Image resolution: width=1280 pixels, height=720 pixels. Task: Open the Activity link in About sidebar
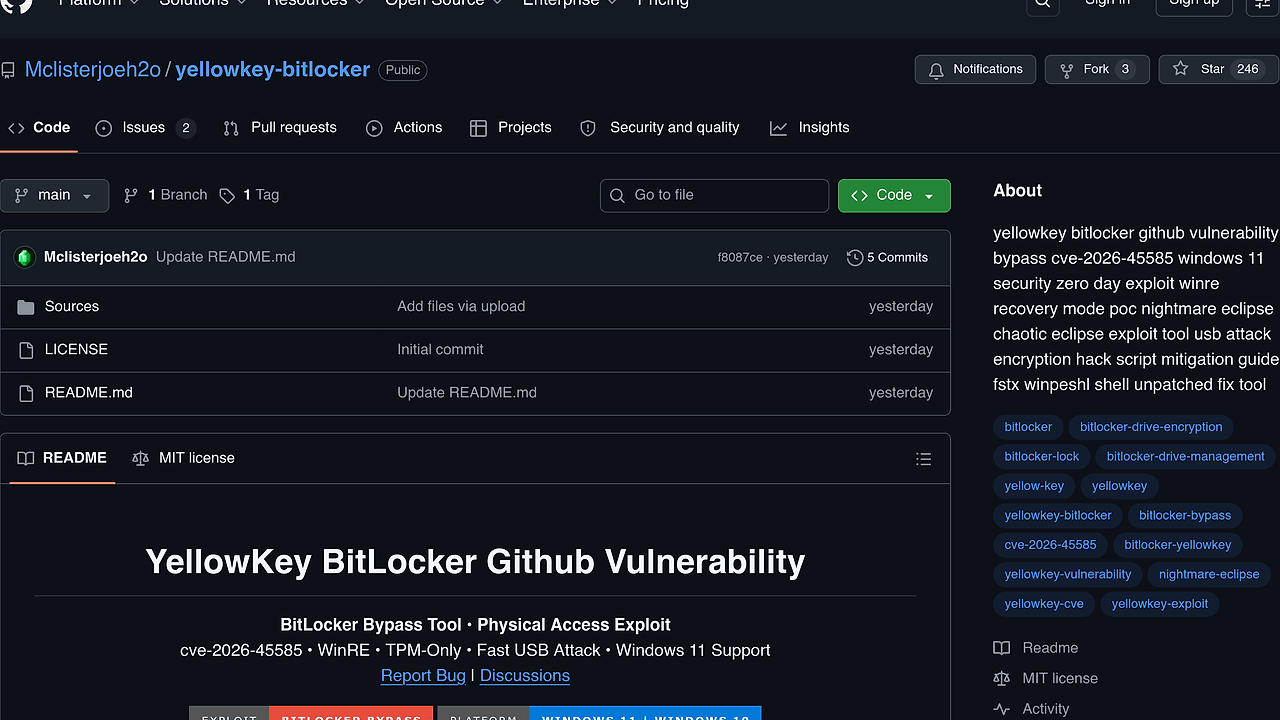pos(1032,708)
